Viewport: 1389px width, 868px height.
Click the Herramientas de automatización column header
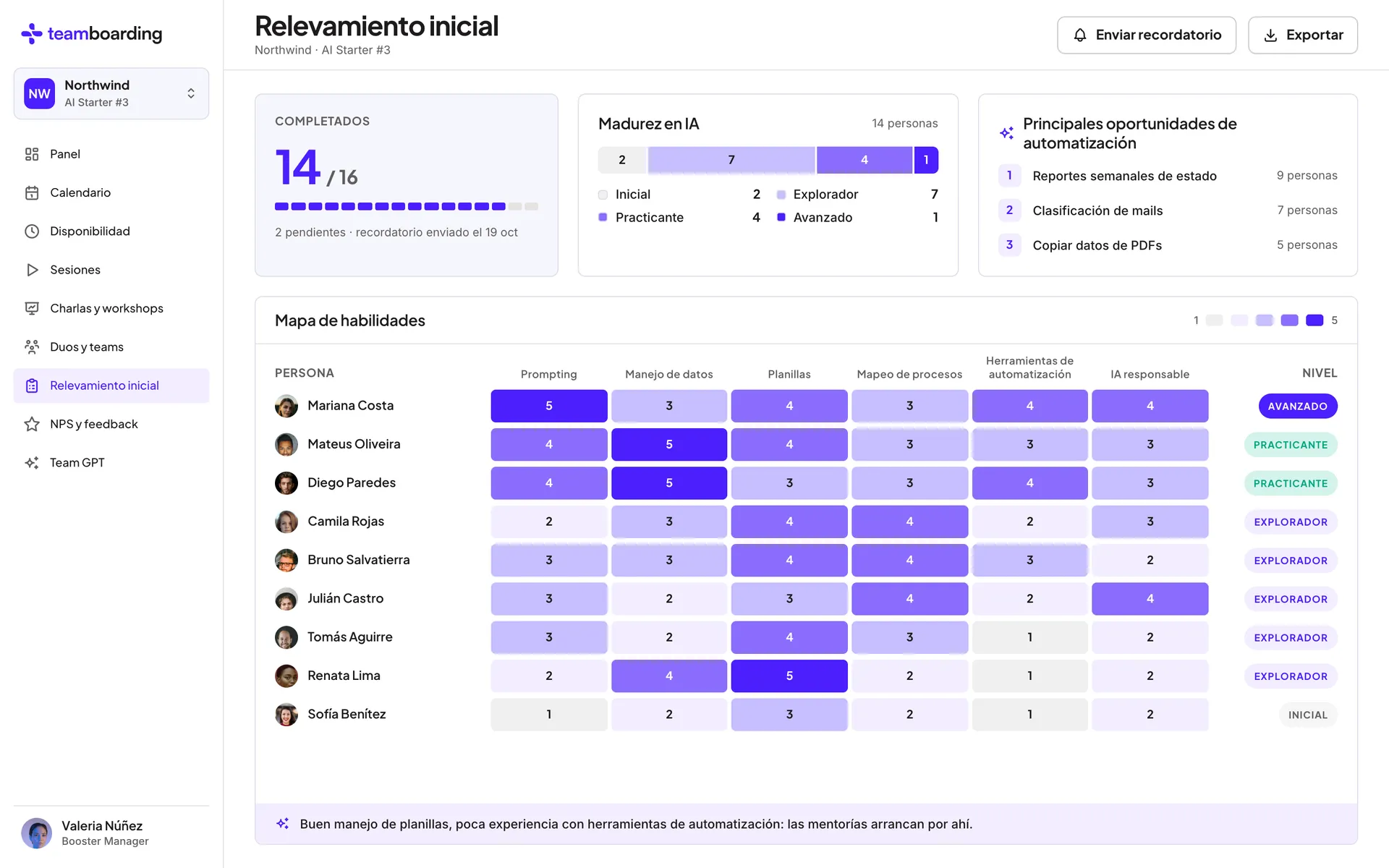tap(1029, 367)
